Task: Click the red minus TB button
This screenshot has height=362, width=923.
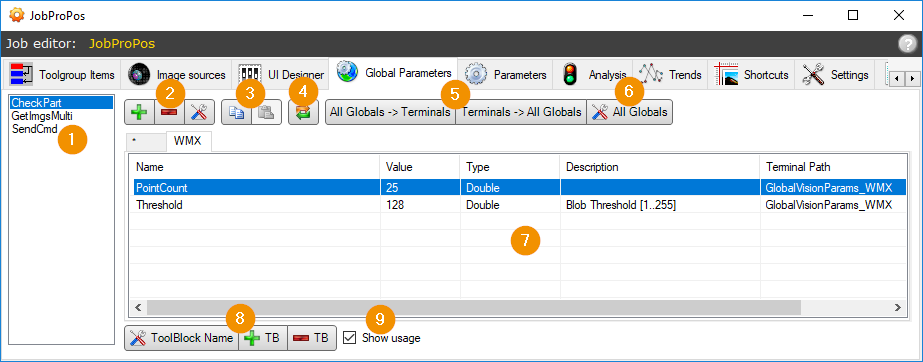Action: pyautogui.click(x=311, y=338)
